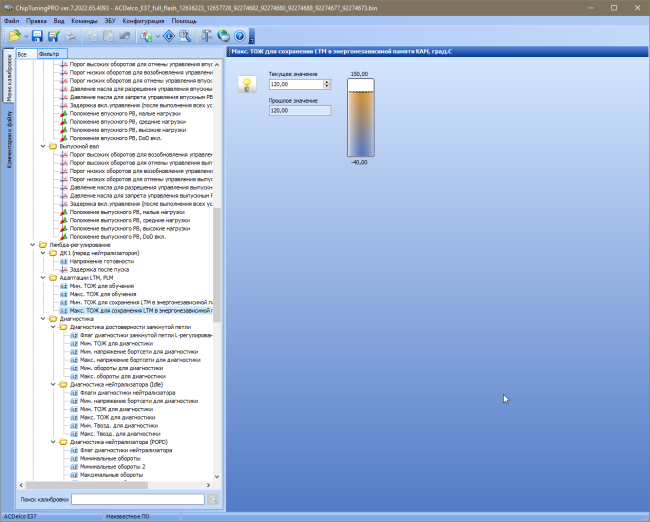This screenshot has height=522, width=650.
Task: Click the greyed-out Paste clipboard icon
Action: coord(109,36)
